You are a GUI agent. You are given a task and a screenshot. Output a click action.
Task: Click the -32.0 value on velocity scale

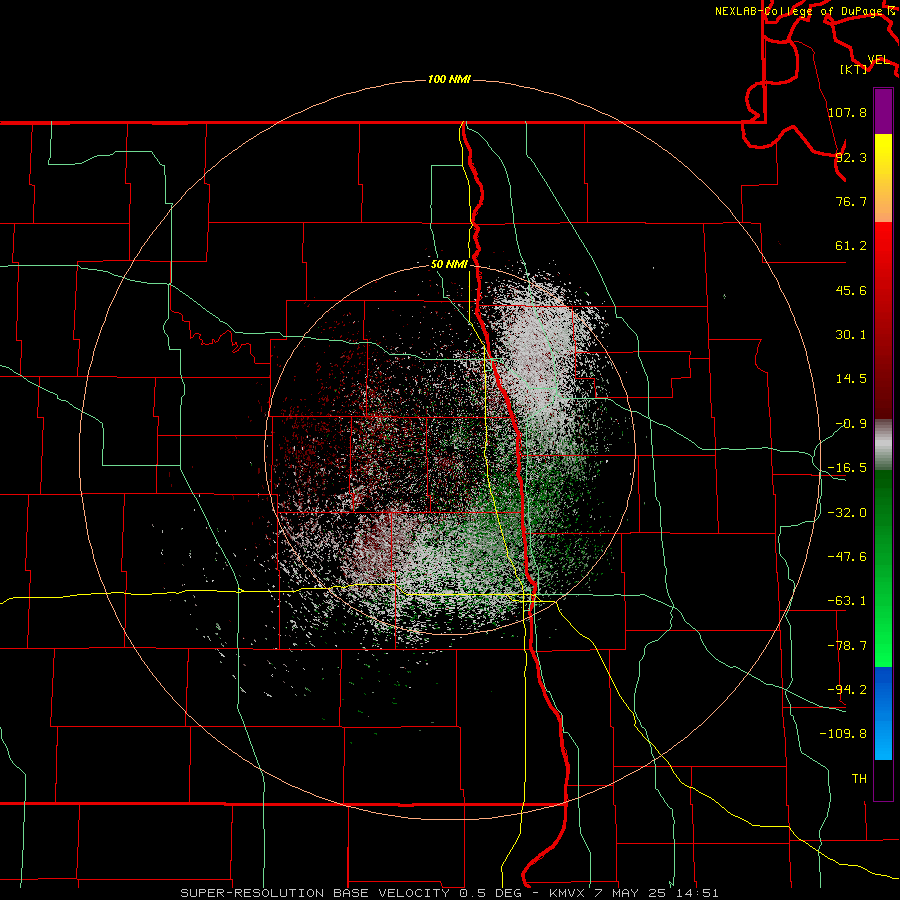pos(847,513)
